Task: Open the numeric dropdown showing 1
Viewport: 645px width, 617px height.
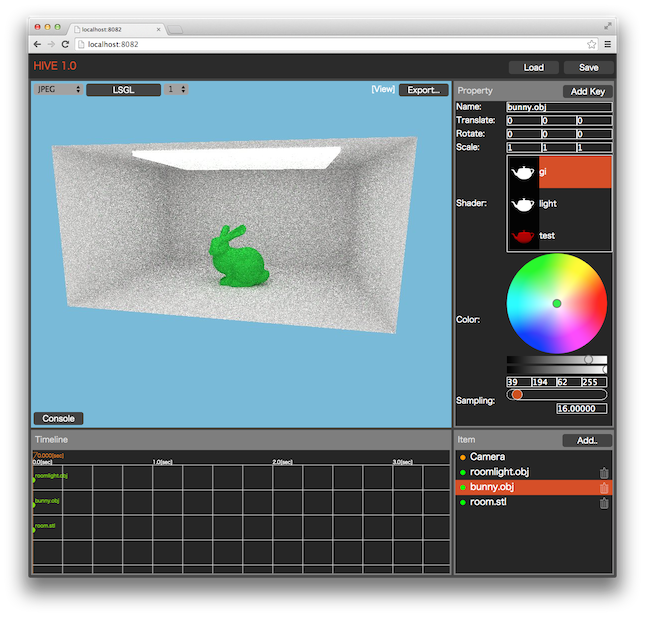Action: click(176, 89)
